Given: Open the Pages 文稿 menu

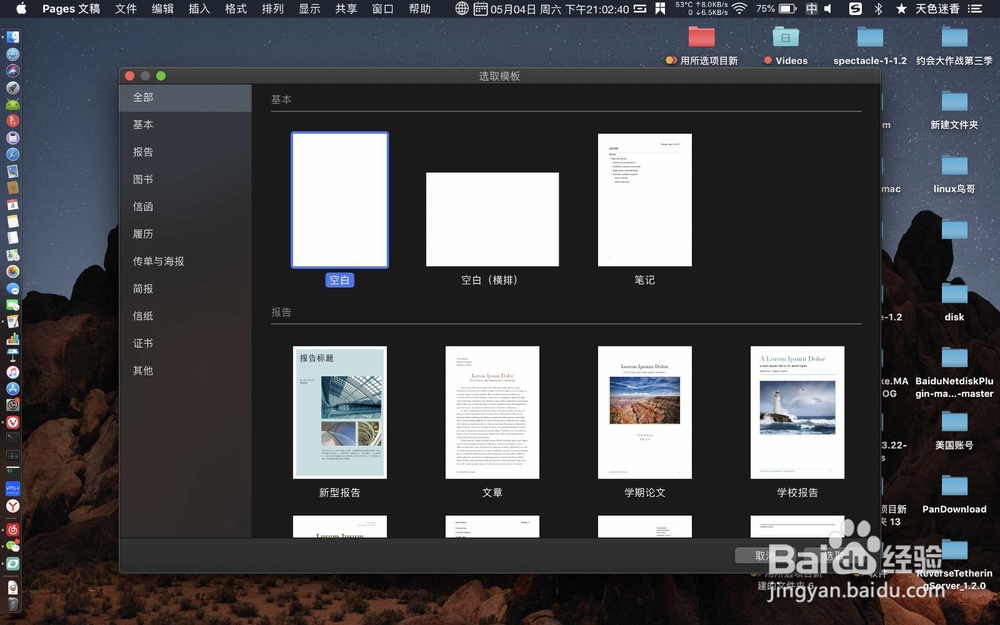Looking at the screenshot, I should pyautogui.click(x=71, y=9).
